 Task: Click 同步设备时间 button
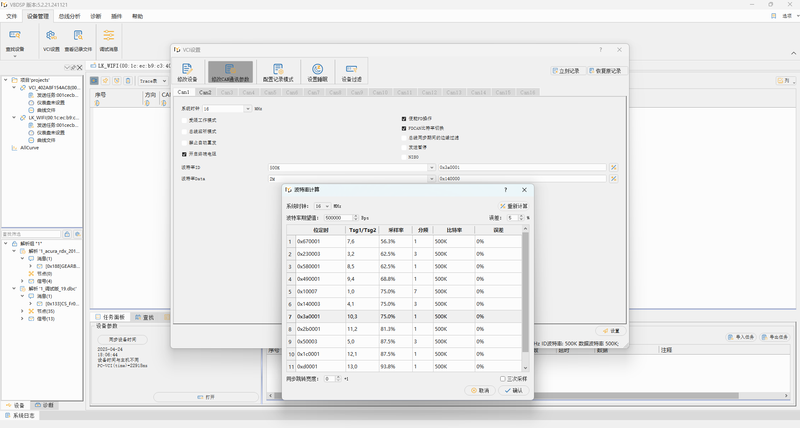click(122, 339)
